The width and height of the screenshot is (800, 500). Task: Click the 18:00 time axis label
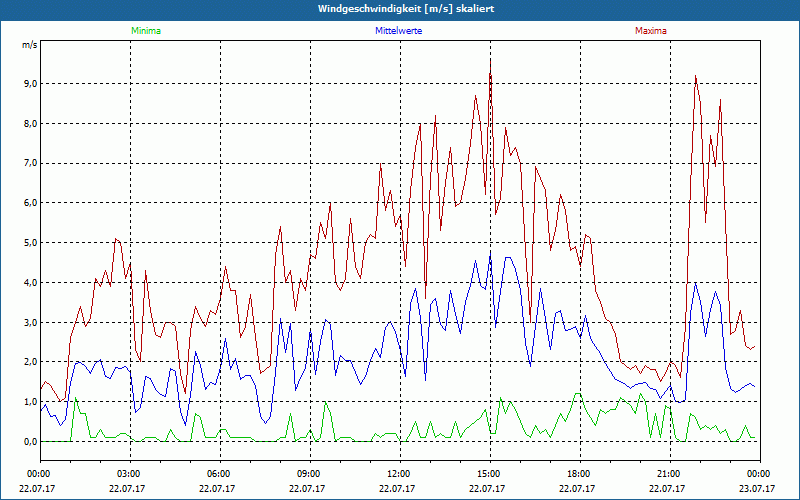[580, 474]
